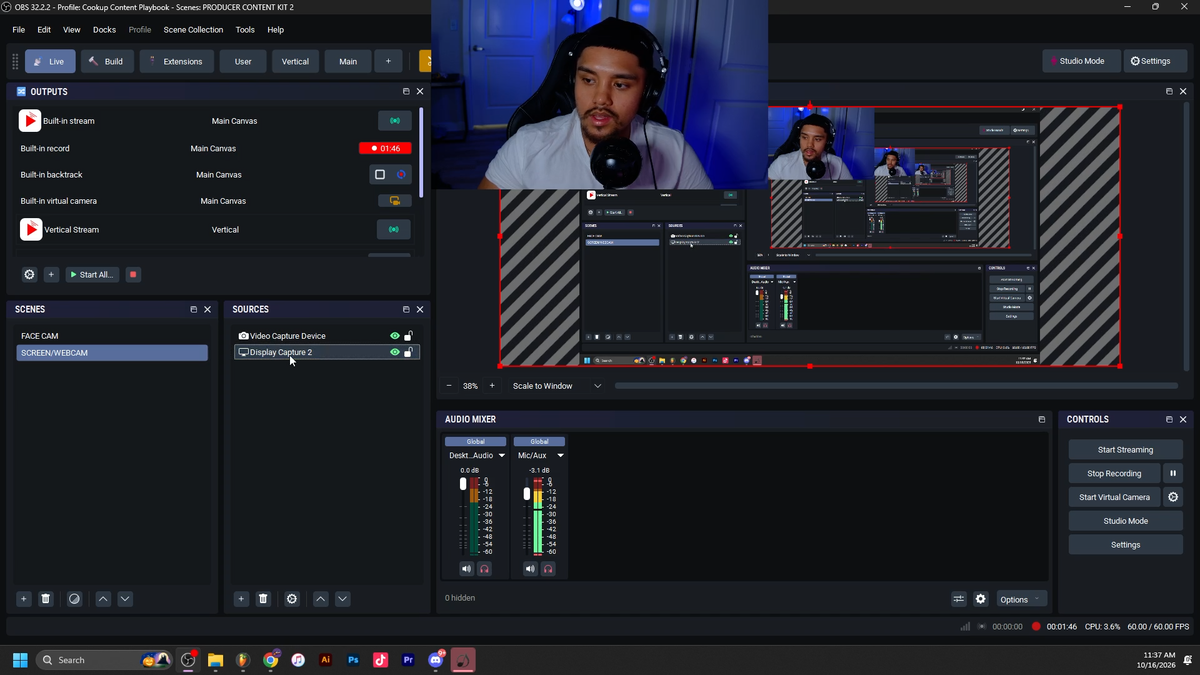Screen dimensions: 1200x675
Task: Hide Video Capture Device source
Action: (x=395, y=336)
